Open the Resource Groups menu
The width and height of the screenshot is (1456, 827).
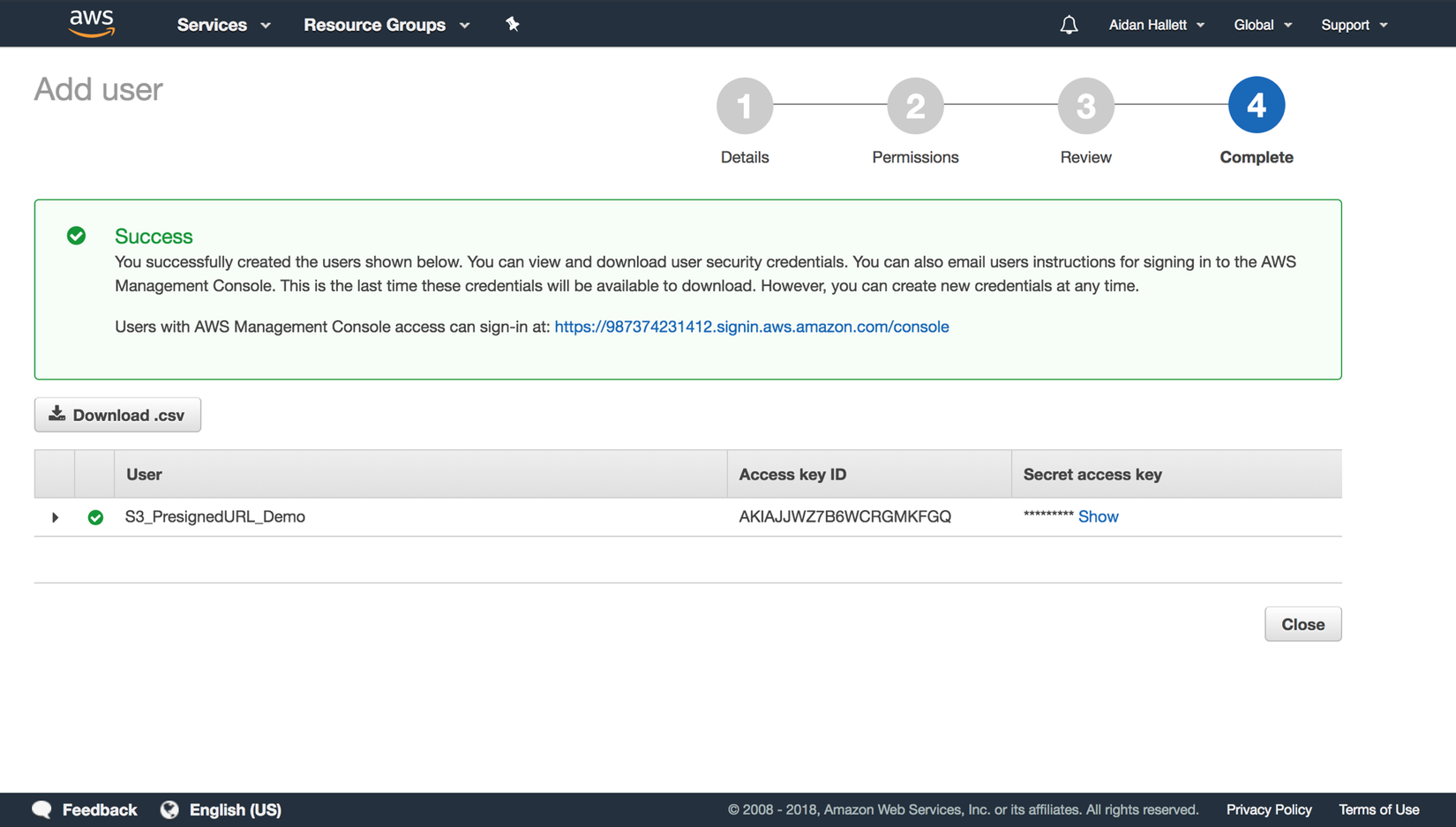click(386, 25)
